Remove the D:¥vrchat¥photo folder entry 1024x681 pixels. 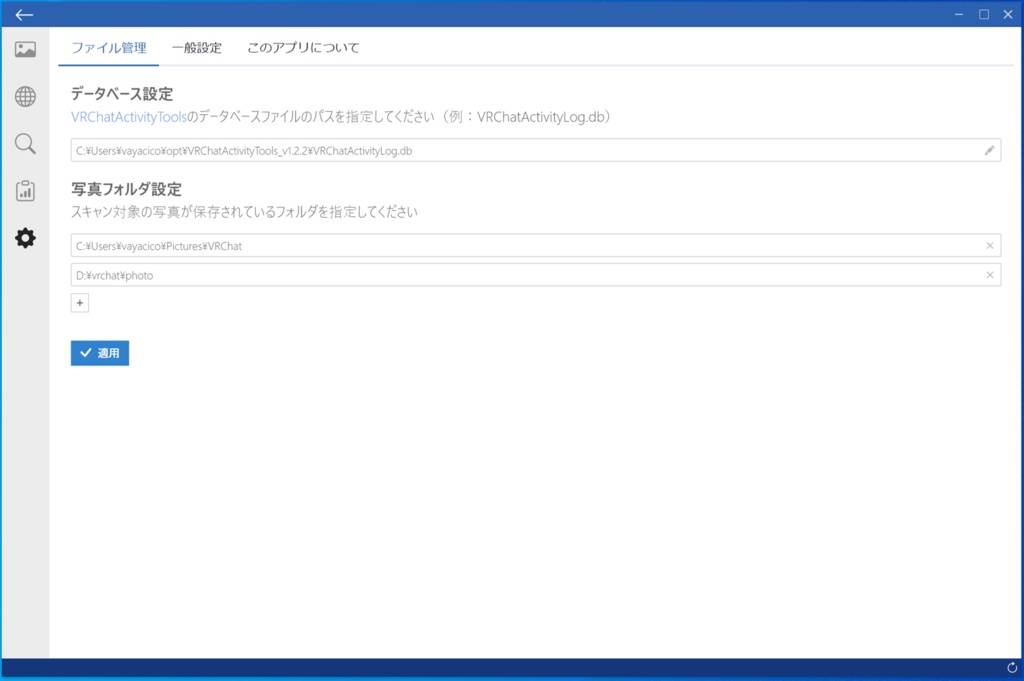pos(989,274)
